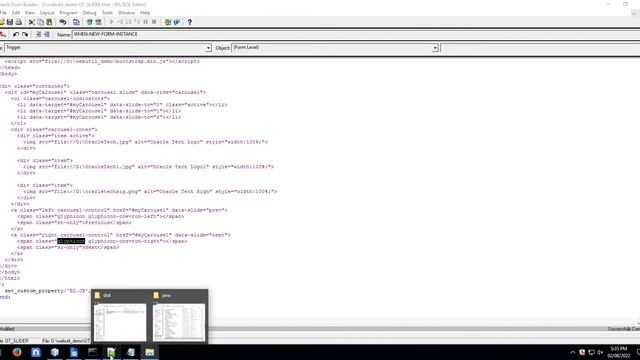Click the Run Form play arrow
Screen dimensions: 640x360
[x=111, y=22]
